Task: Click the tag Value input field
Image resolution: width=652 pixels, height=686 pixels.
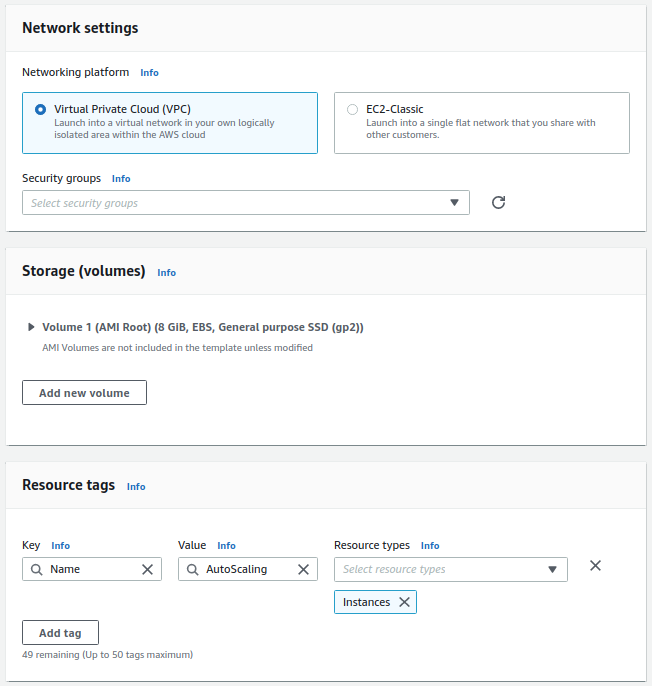Action: (x=248, y=569)
